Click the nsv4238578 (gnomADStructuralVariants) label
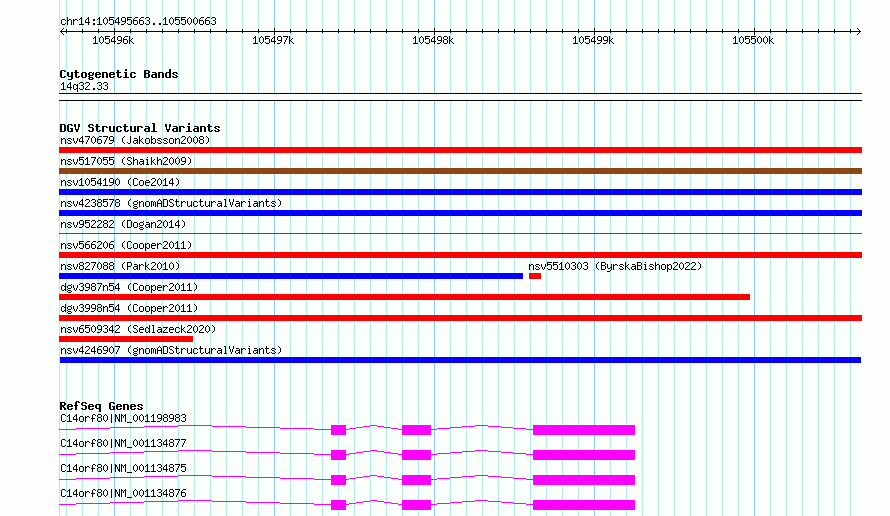 171,203
